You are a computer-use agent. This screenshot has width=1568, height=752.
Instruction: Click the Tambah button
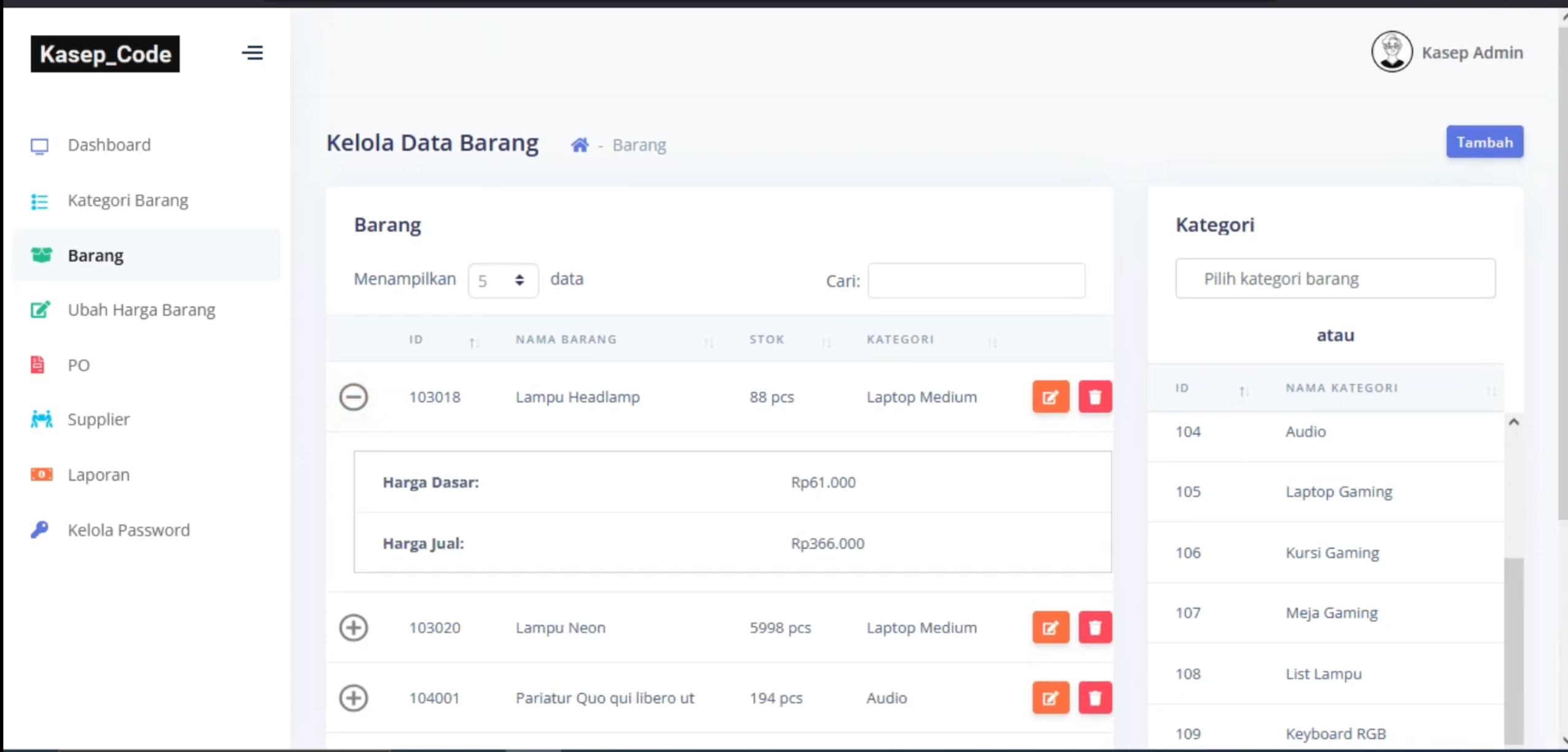(1484, 142)
